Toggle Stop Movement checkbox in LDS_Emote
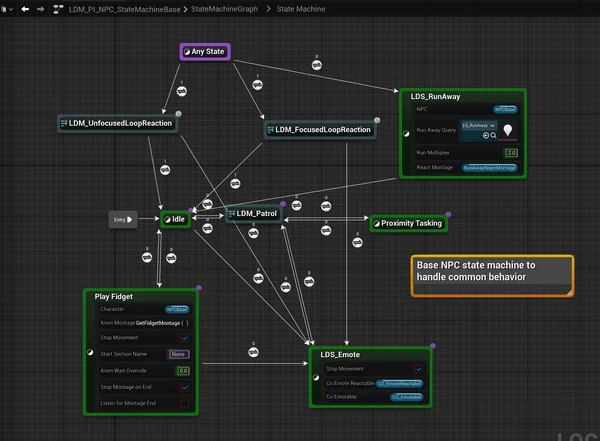 (419, 369)
